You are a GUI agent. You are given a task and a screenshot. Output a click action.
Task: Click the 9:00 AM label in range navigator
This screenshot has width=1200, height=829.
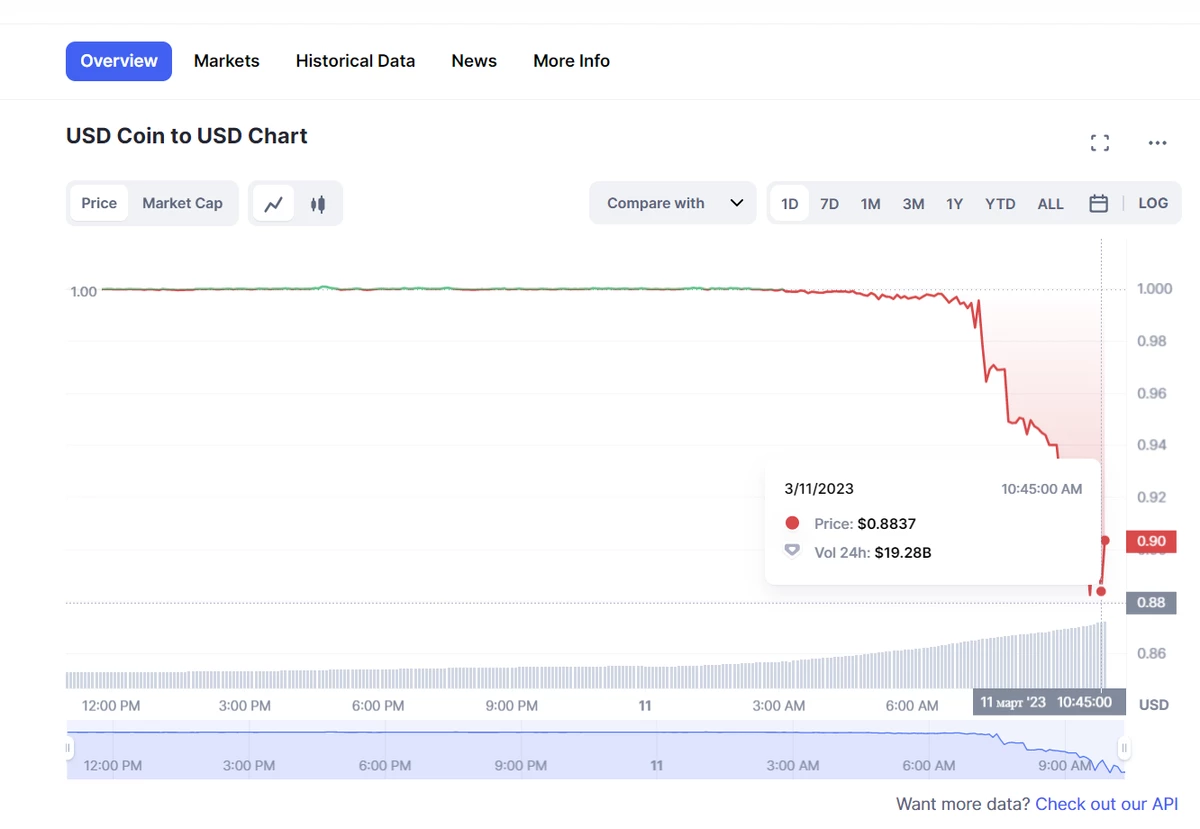[1065, 766]
